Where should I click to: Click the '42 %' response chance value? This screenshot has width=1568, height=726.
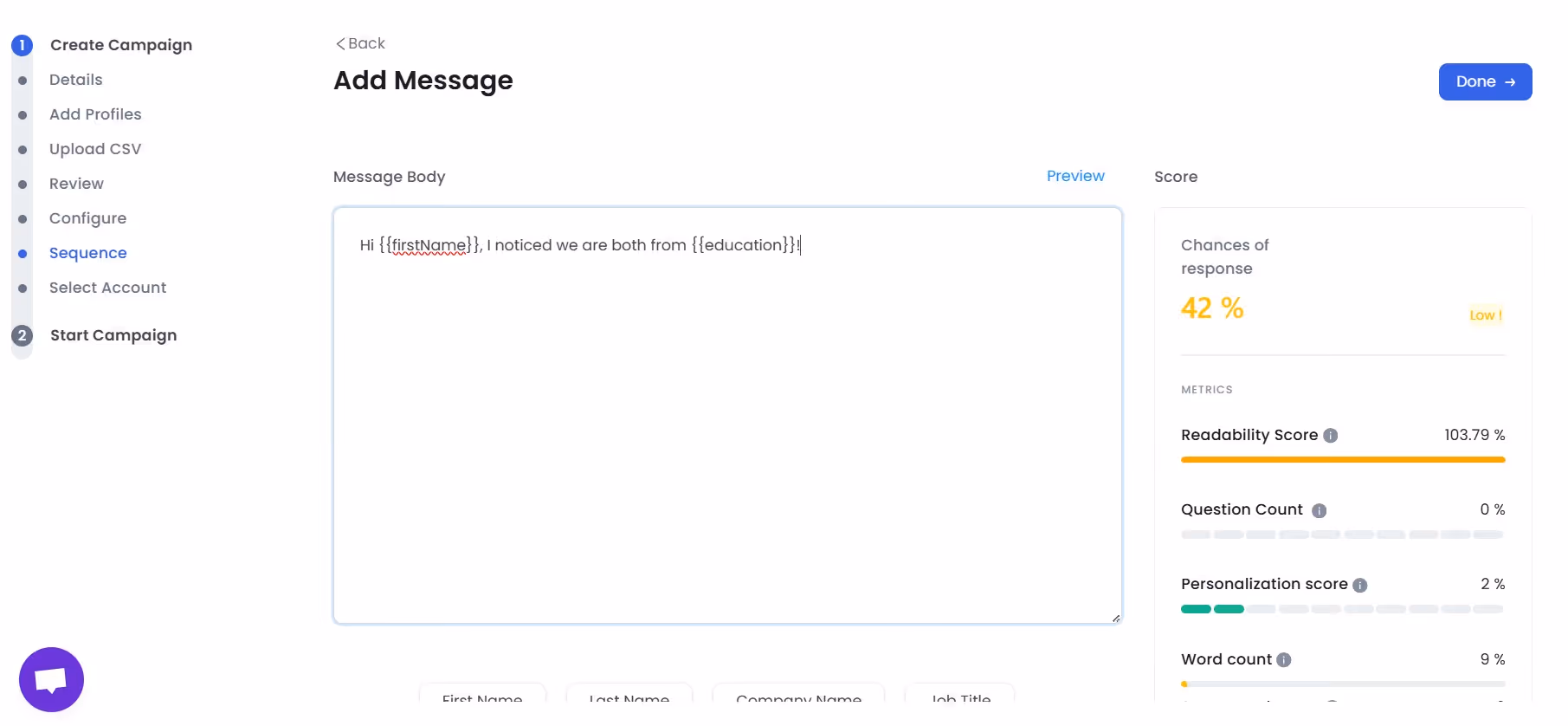pyautogui.click(x=1212, y=308)
